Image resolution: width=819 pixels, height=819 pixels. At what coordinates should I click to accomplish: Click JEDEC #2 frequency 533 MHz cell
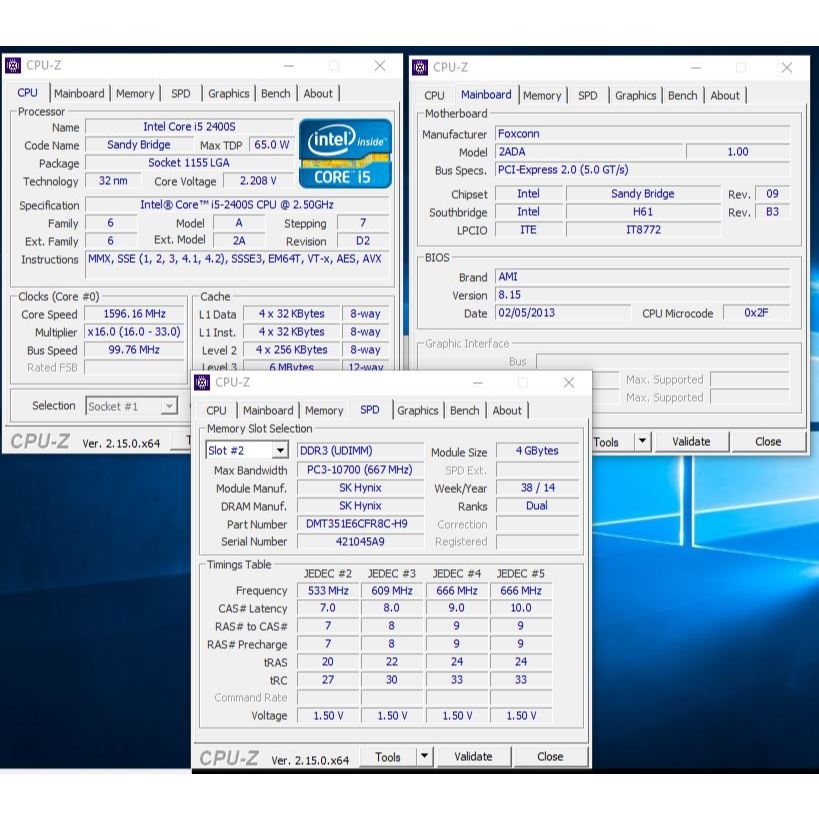tap(328, 591)
